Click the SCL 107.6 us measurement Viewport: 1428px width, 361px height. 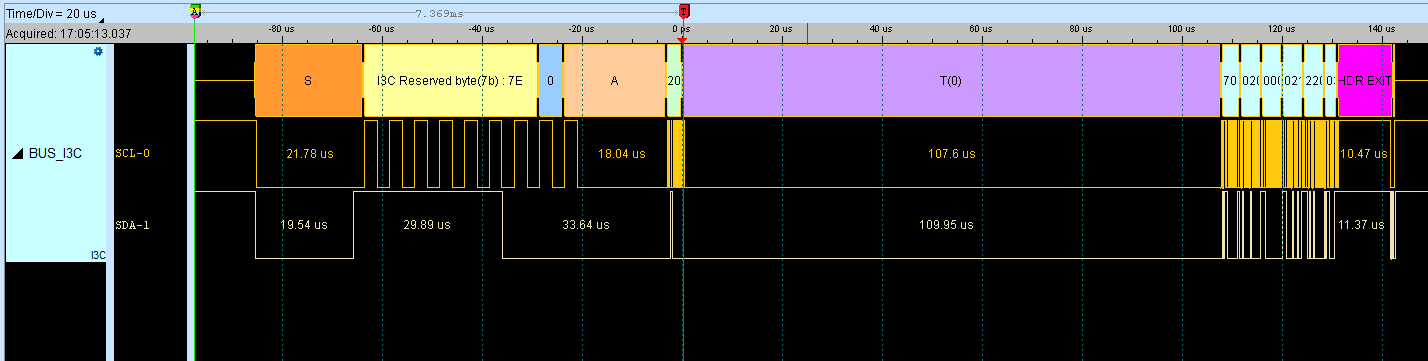click(x=952, y=154)
